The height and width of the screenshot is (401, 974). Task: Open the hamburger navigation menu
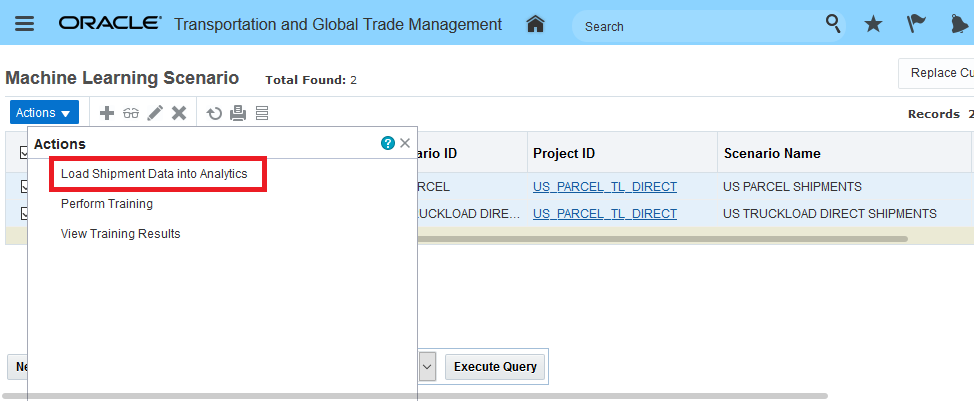tap(25, 24)
